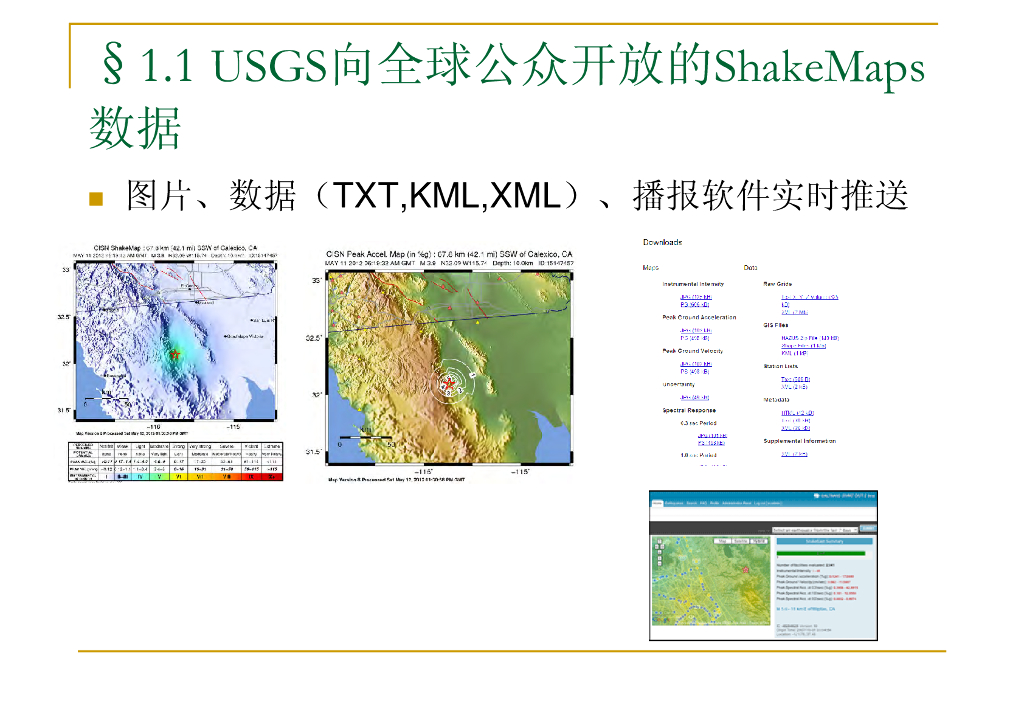Select the Home tab in ShakeCast
The width and height of the screenshot is (1024, 724).
click(658, 503)
